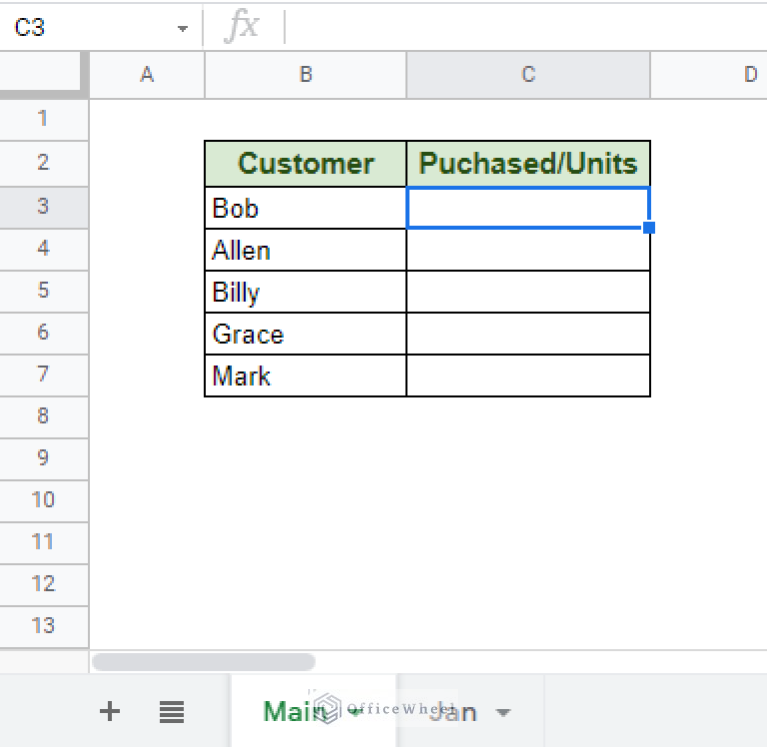Screen dimensions: 767x747
Task: Click into the formula bar
Action: [520, 28]
